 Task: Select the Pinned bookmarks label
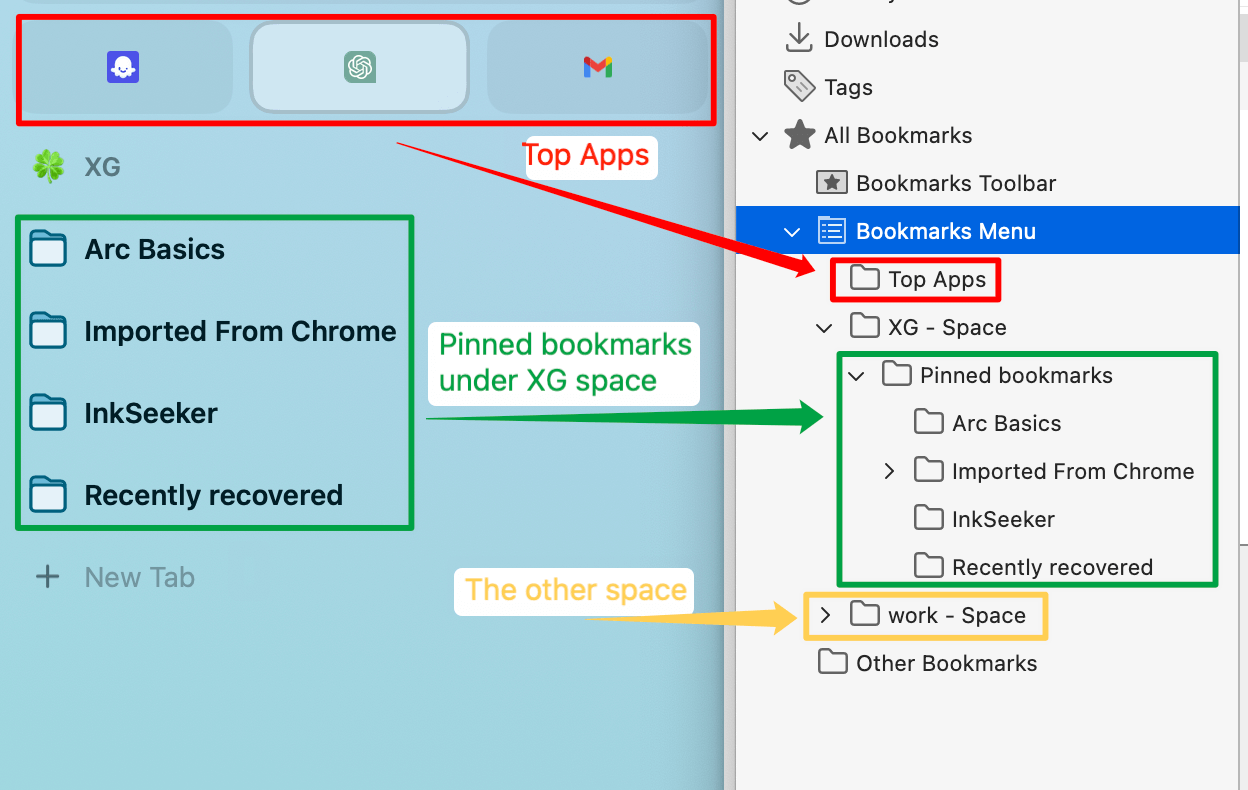click(x=1016, y=375)
